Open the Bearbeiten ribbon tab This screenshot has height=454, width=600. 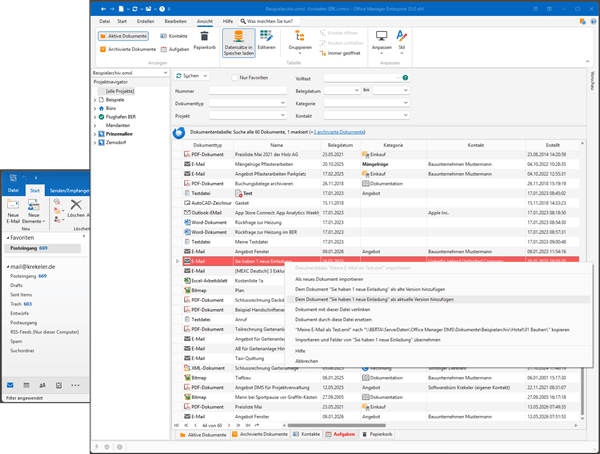176,21
